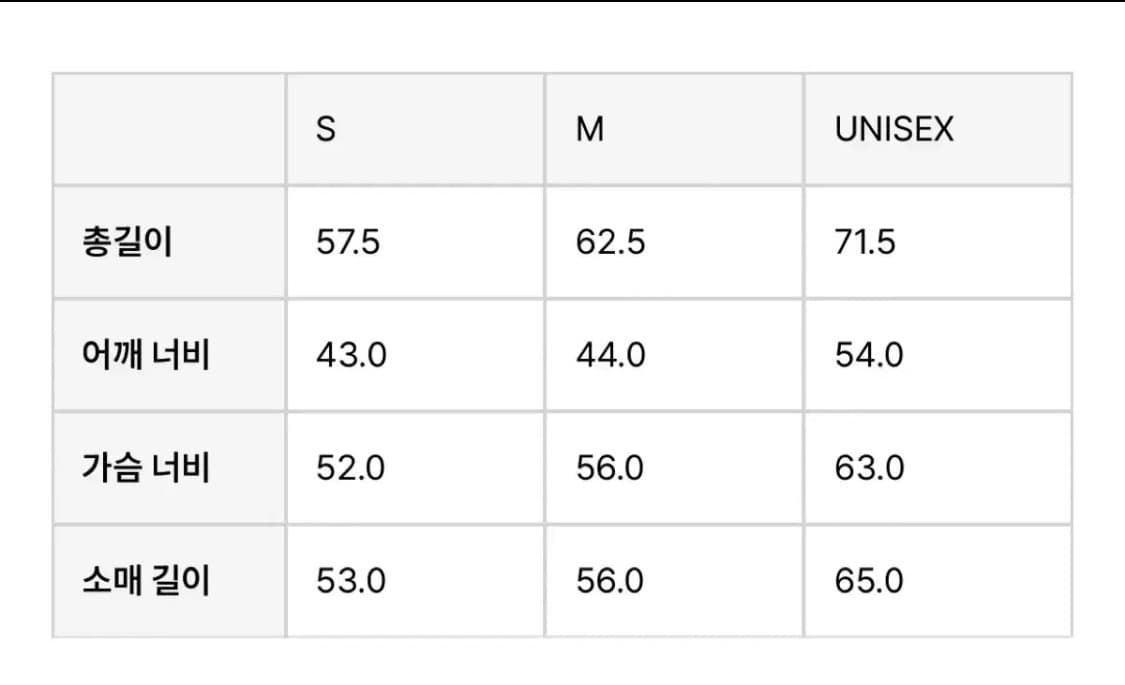Image resolution: width=1125 pixels, height=685 pixels.
Task: Click the 53.0 sleeve length value
Action: [351, 581]
